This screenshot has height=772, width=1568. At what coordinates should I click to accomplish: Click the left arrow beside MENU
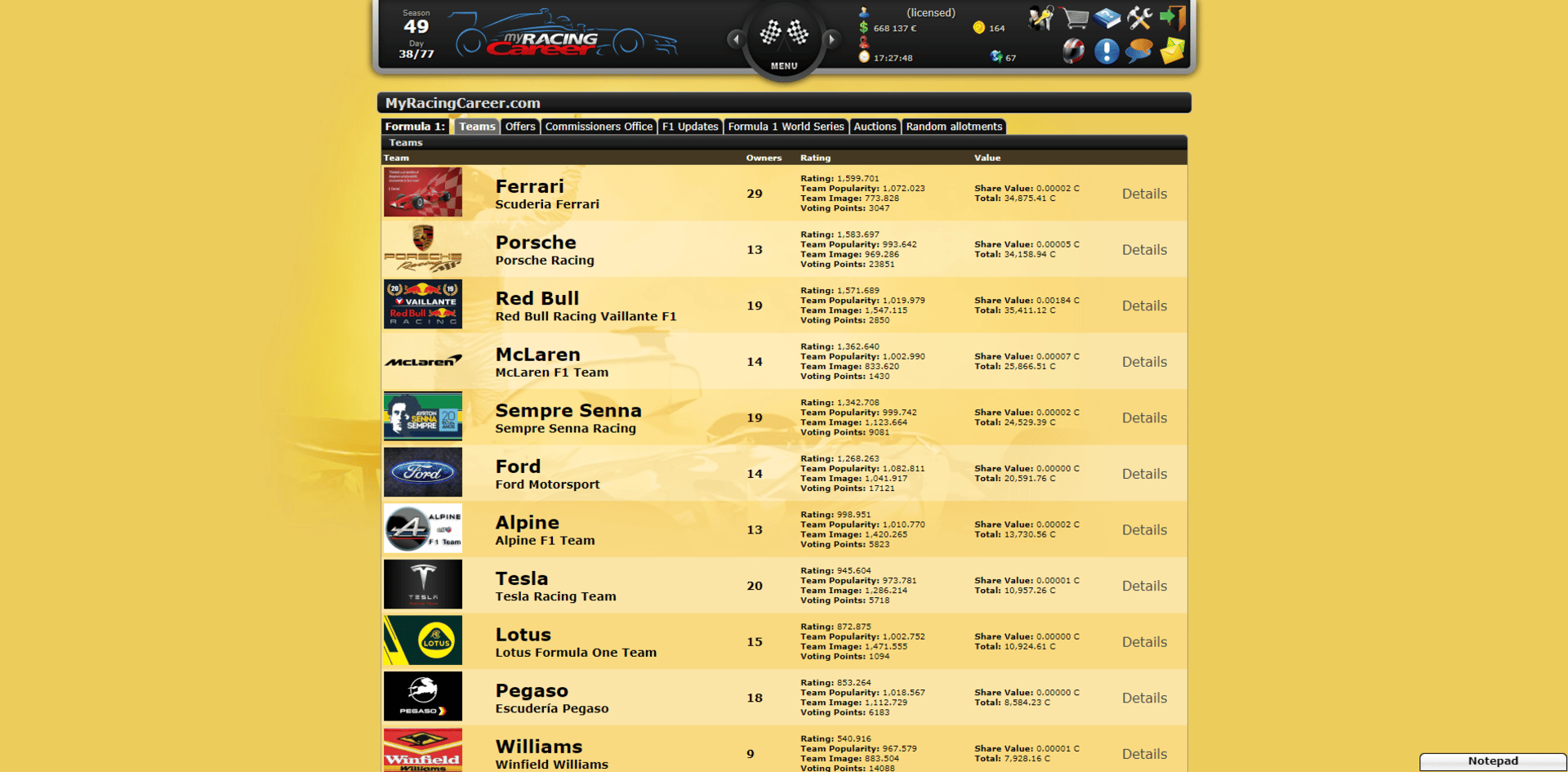point(736,38)
